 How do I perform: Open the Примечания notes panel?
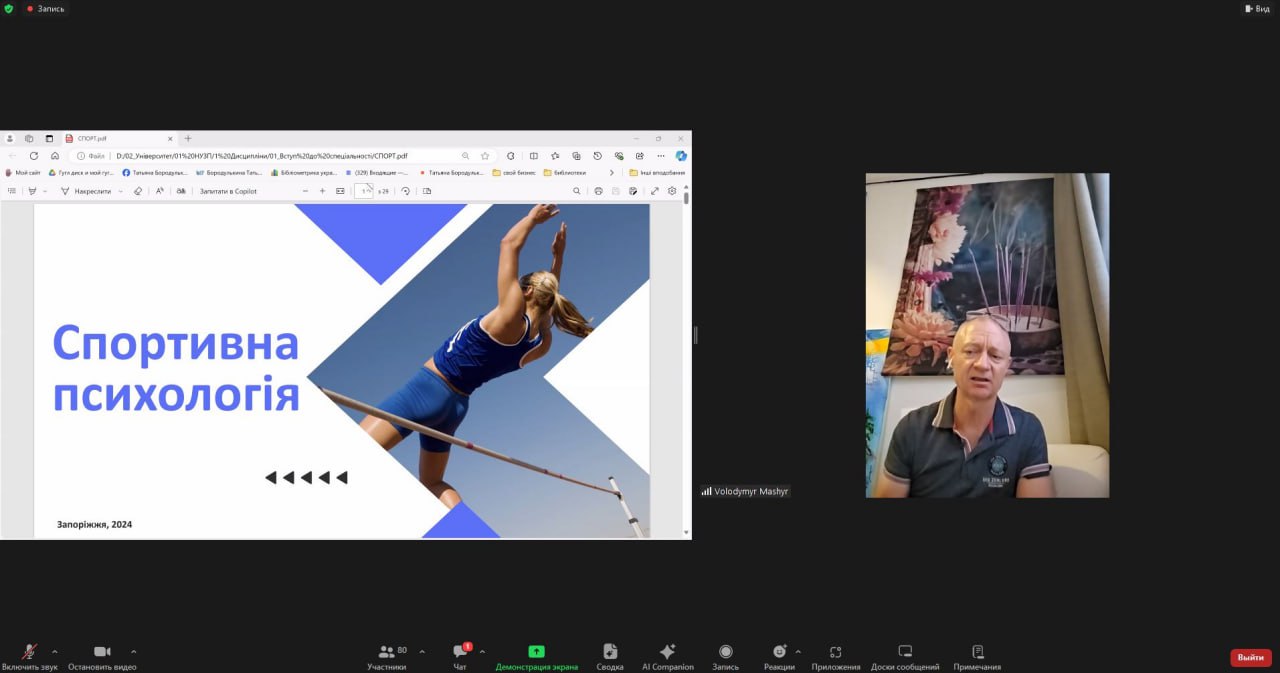tap(977, 656)
